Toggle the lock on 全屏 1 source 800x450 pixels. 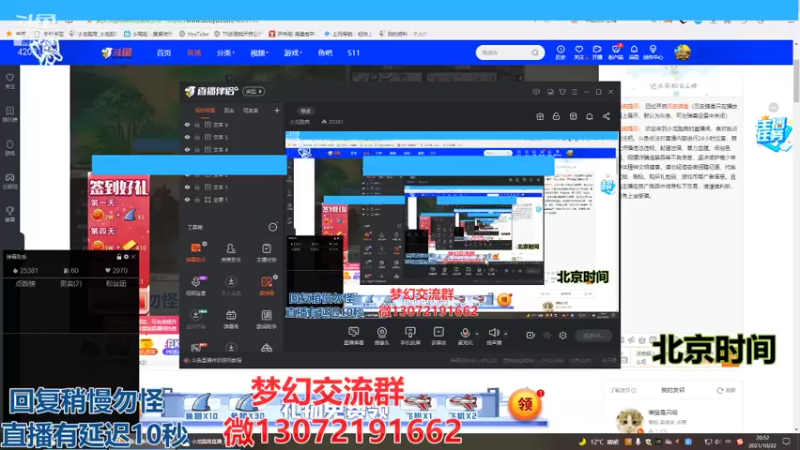point(197,200)
